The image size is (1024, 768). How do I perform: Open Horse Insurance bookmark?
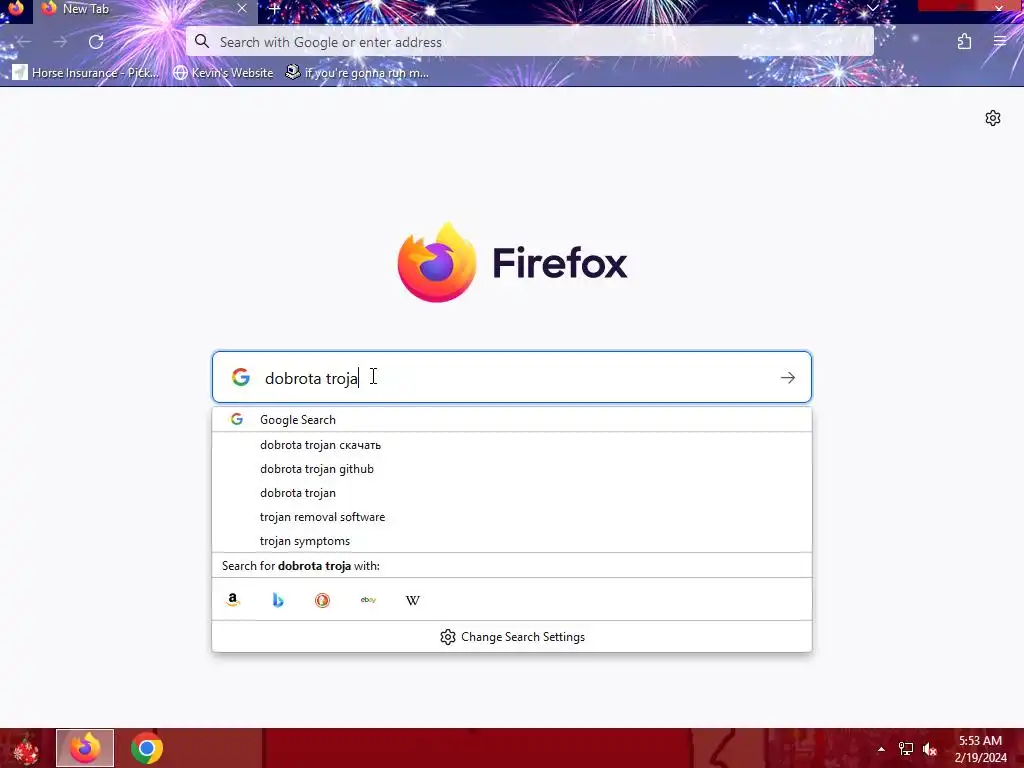(x=86, y=72)
